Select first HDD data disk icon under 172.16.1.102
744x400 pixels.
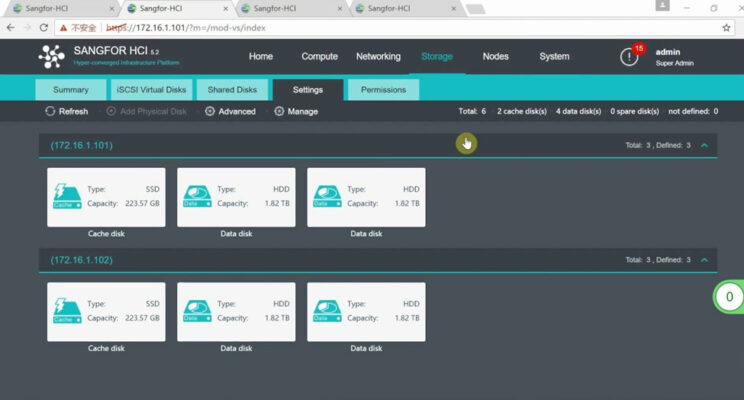[197, 311]
